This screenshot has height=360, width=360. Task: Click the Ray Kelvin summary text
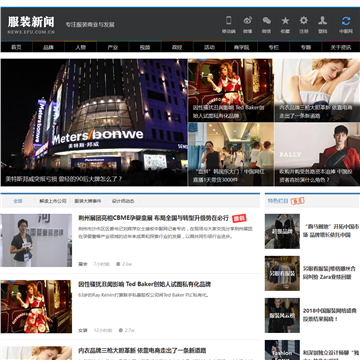tap(143, 295)
